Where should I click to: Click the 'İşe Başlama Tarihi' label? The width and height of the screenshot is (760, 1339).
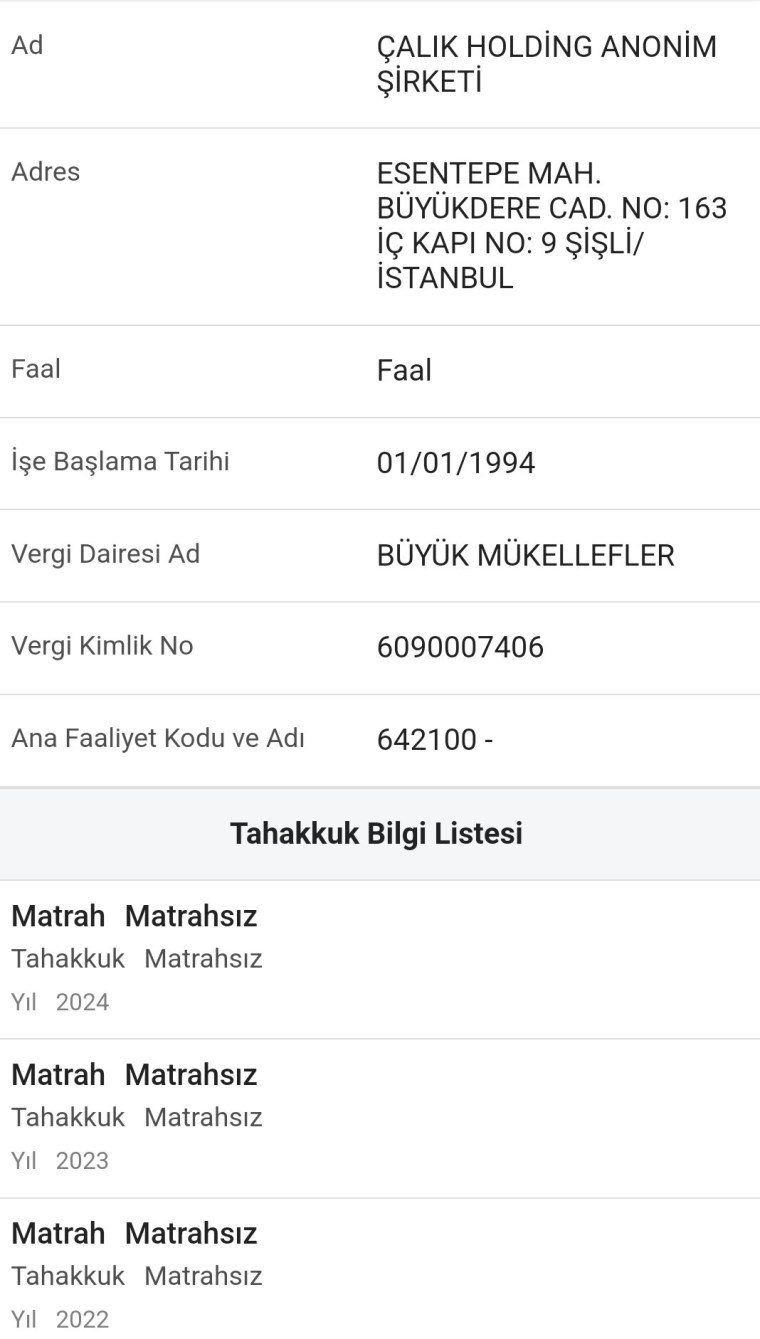pyautogui.click(x=120, y=462)
